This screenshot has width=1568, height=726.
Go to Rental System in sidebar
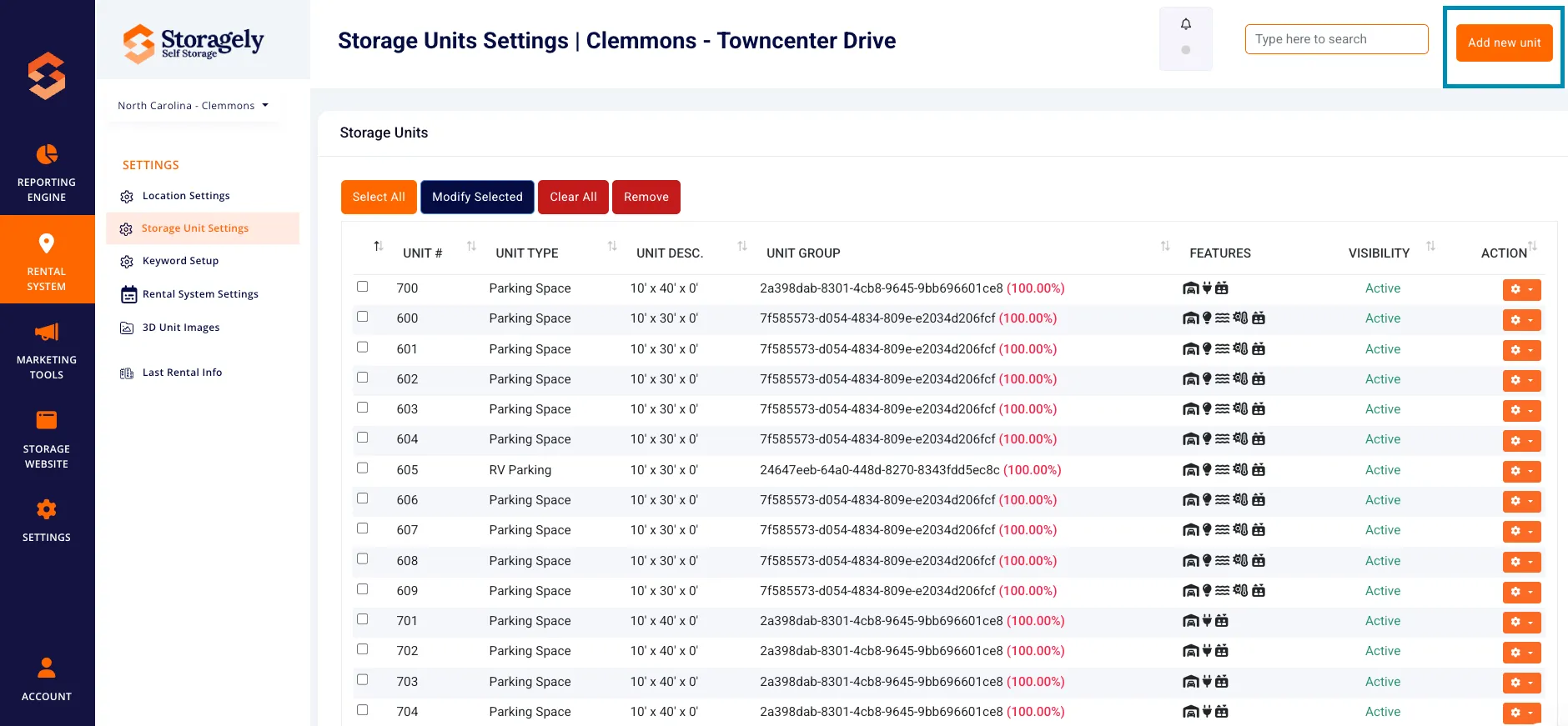click(47, 261)
